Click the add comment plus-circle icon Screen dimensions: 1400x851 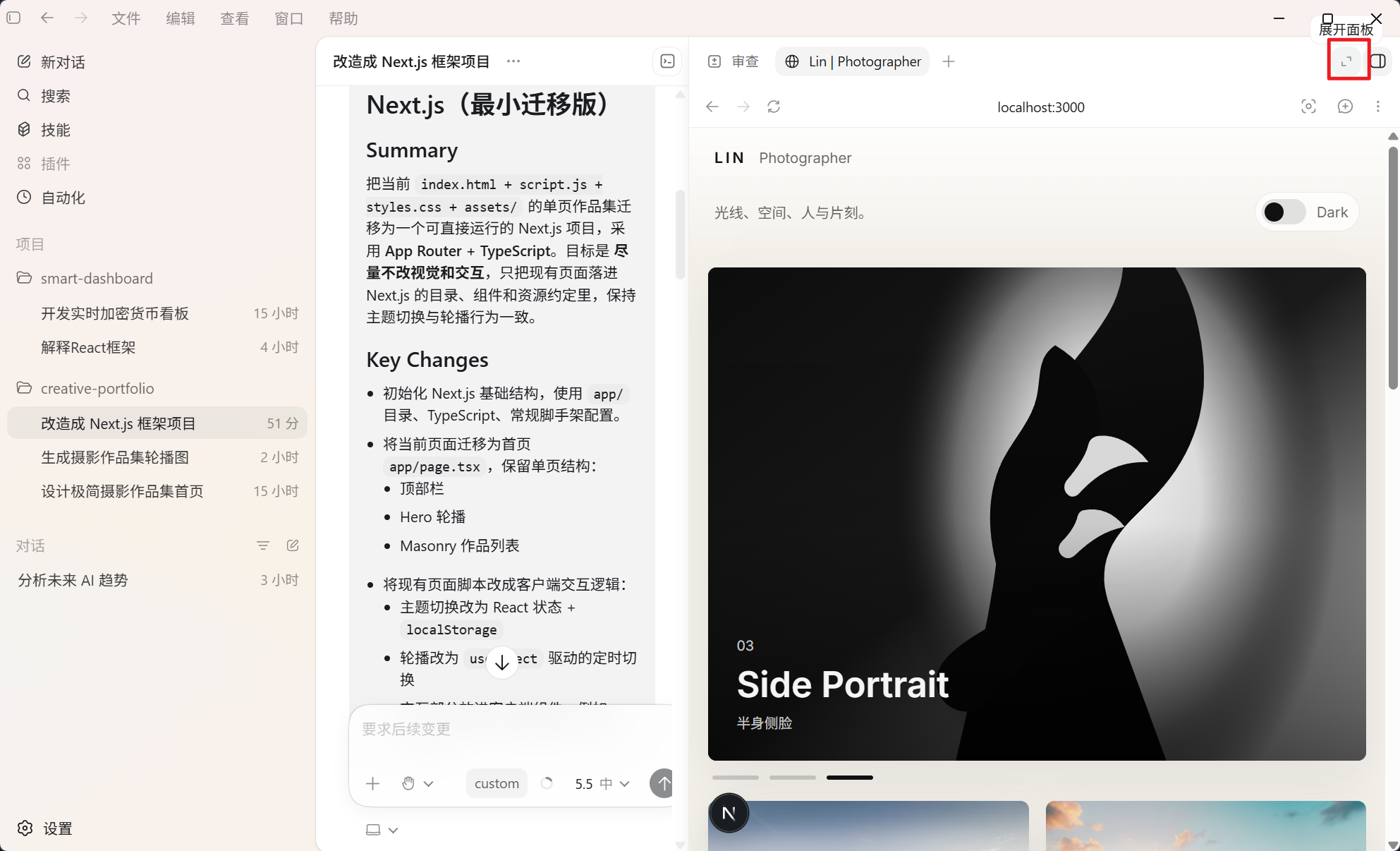coord(1345,107)
